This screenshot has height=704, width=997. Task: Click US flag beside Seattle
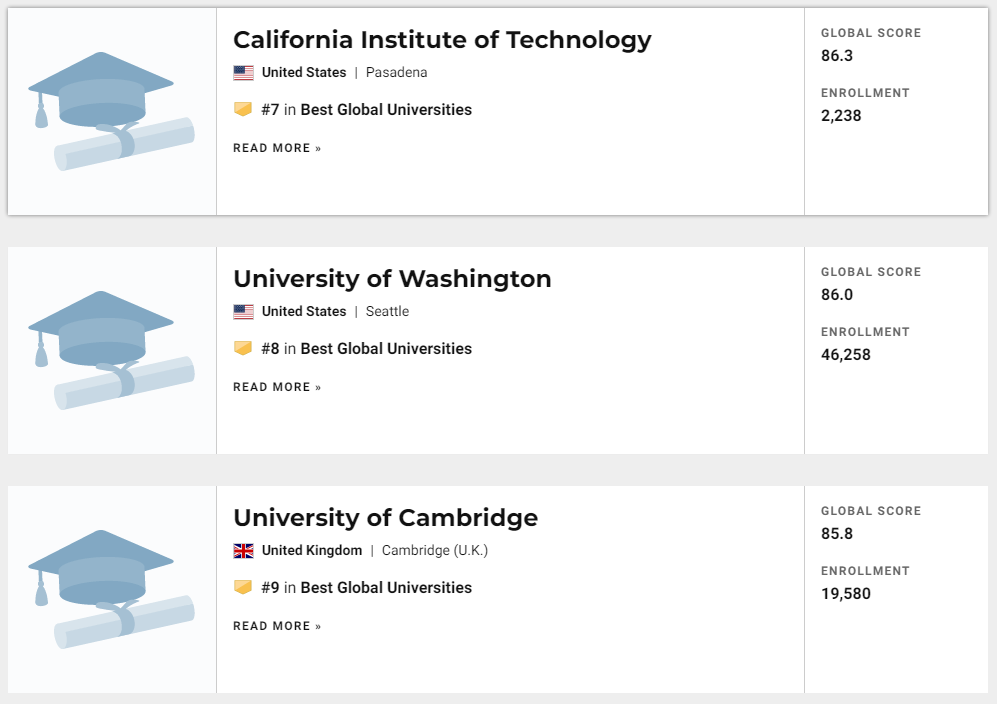pos(243,312)
